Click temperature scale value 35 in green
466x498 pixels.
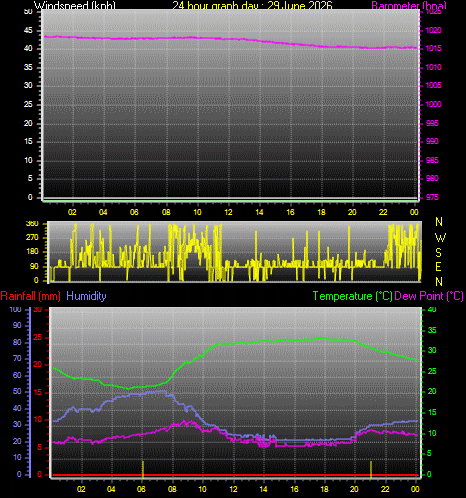[x=432, y=330]
